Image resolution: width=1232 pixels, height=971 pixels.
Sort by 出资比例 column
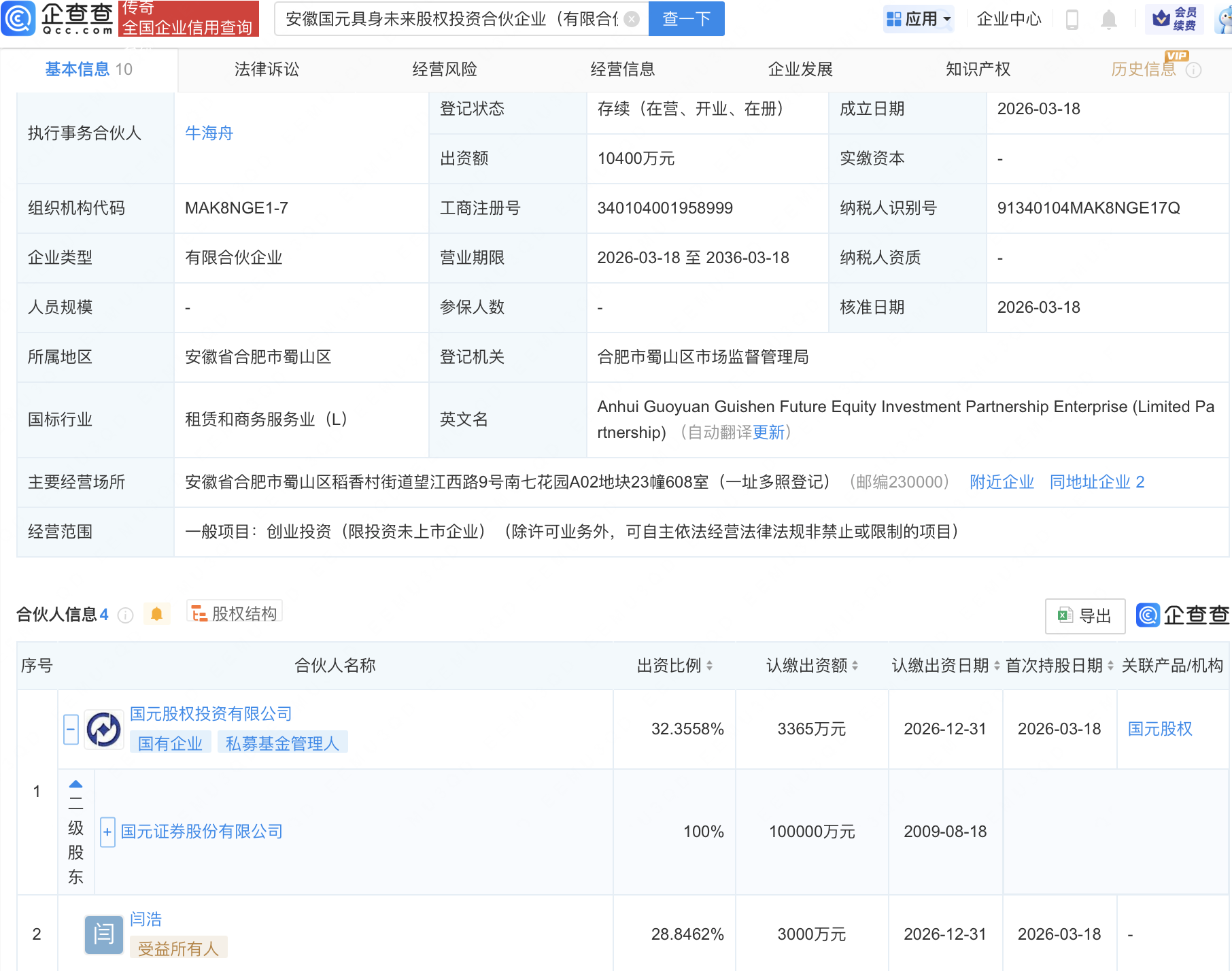pos(709,666)
